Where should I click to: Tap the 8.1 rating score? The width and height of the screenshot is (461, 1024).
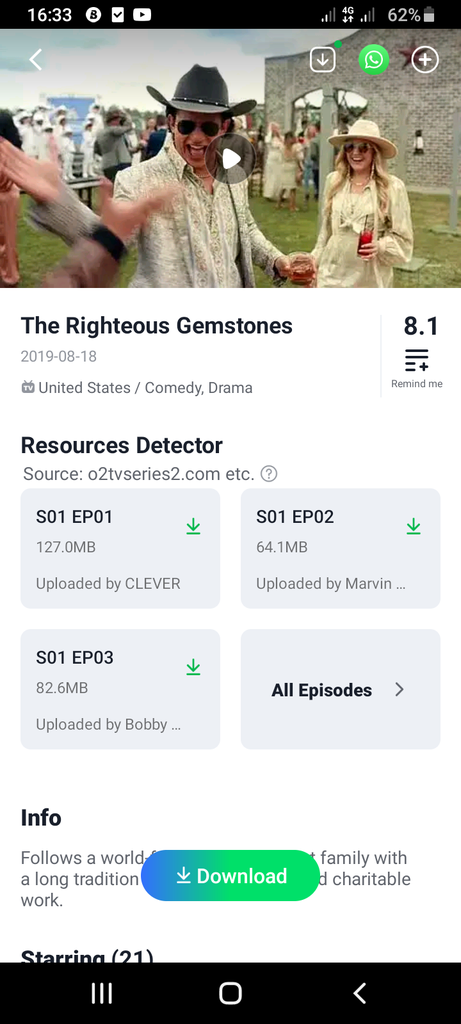click(421, 326)
